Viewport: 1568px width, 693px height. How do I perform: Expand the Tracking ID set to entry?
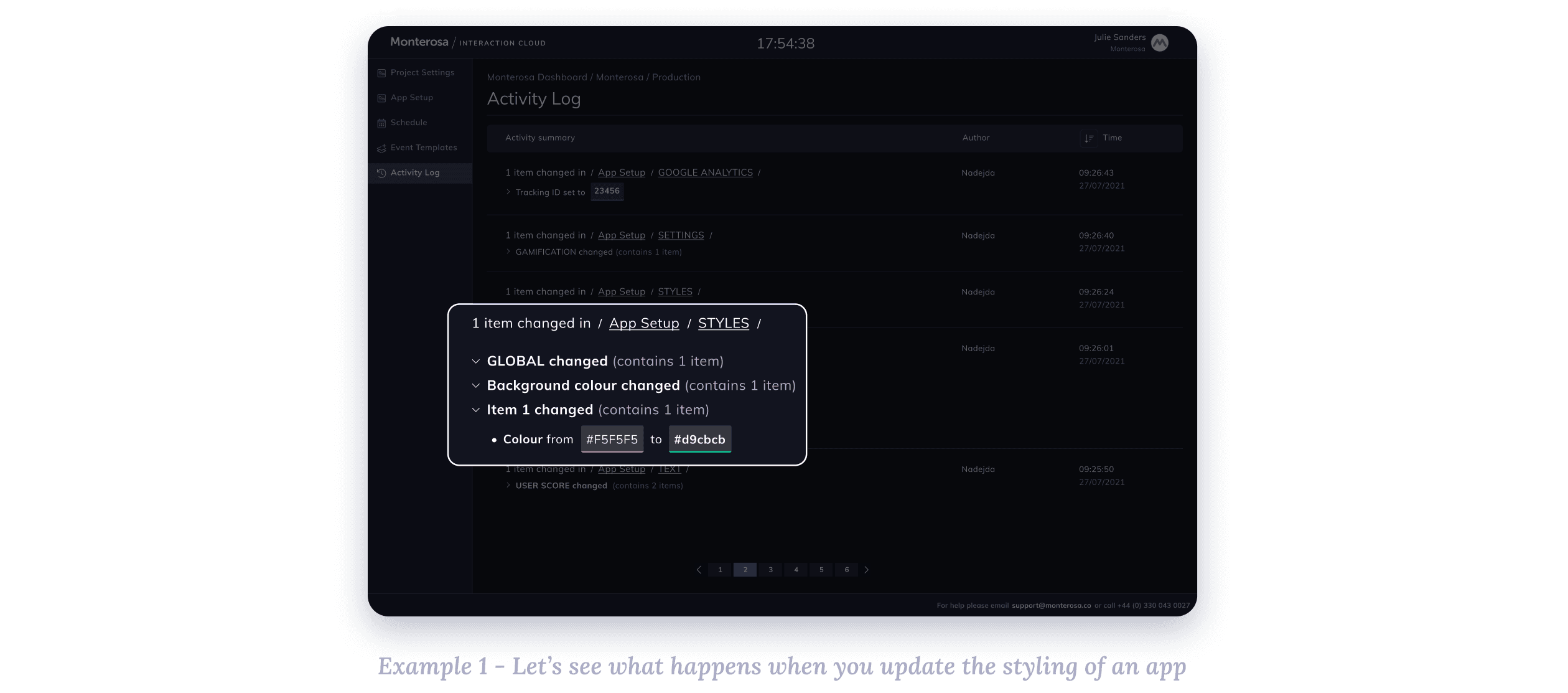click(x=508, y=192)
